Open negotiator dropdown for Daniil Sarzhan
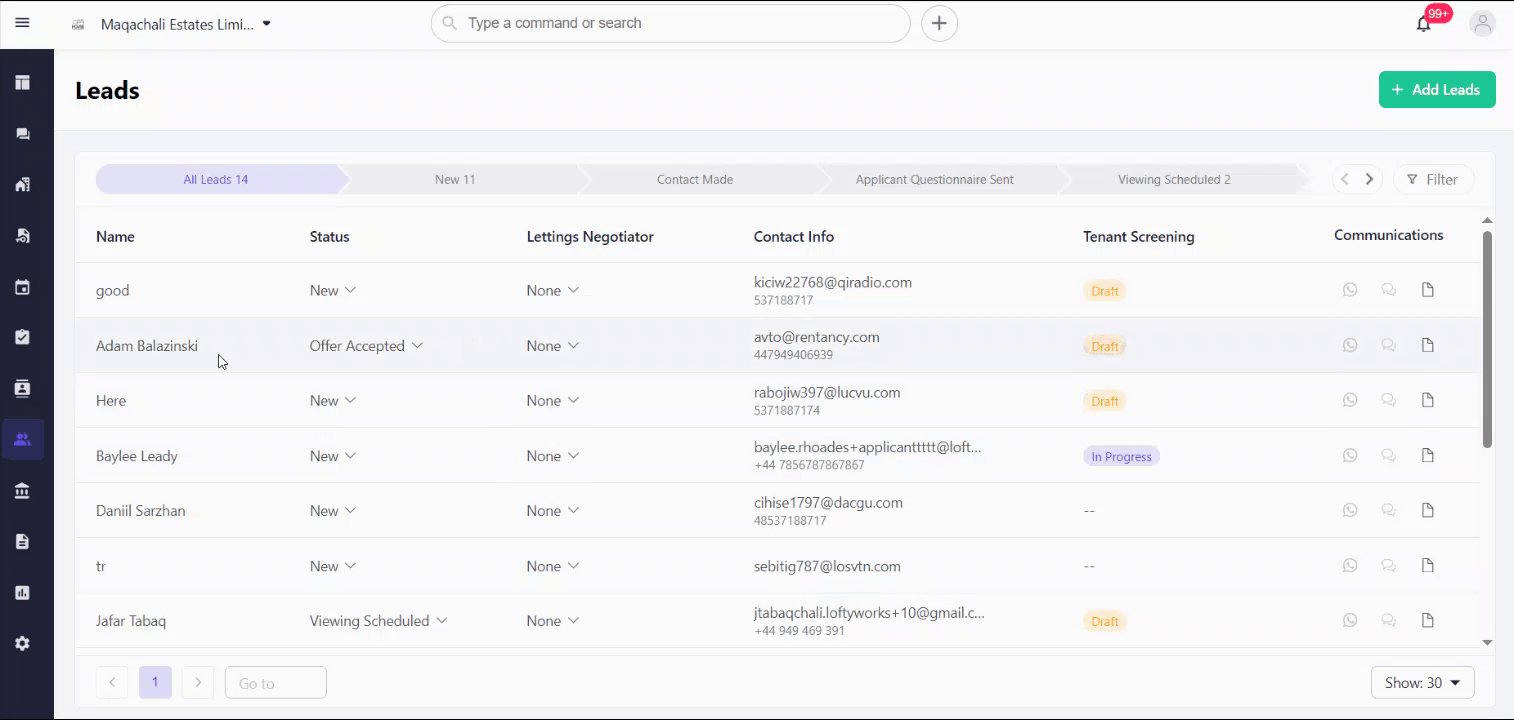1514x720 pixels. [553, 511]
